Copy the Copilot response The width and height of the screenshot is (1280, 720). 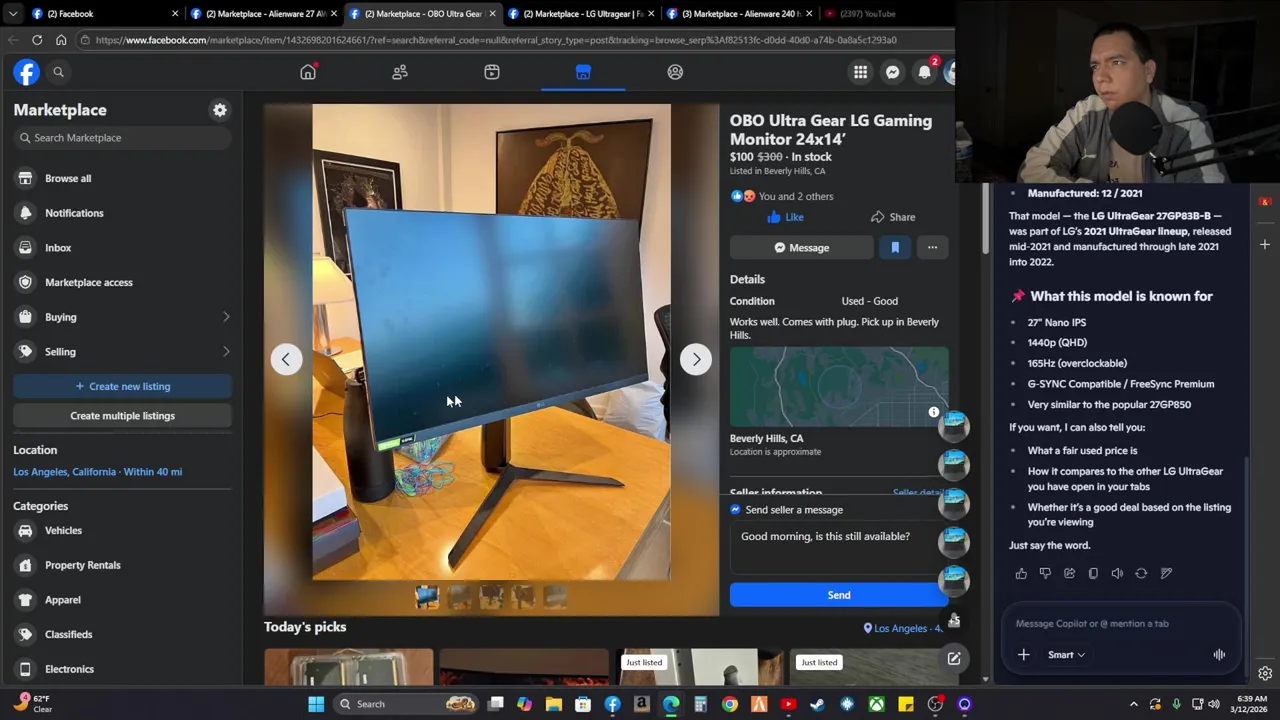1093,573
